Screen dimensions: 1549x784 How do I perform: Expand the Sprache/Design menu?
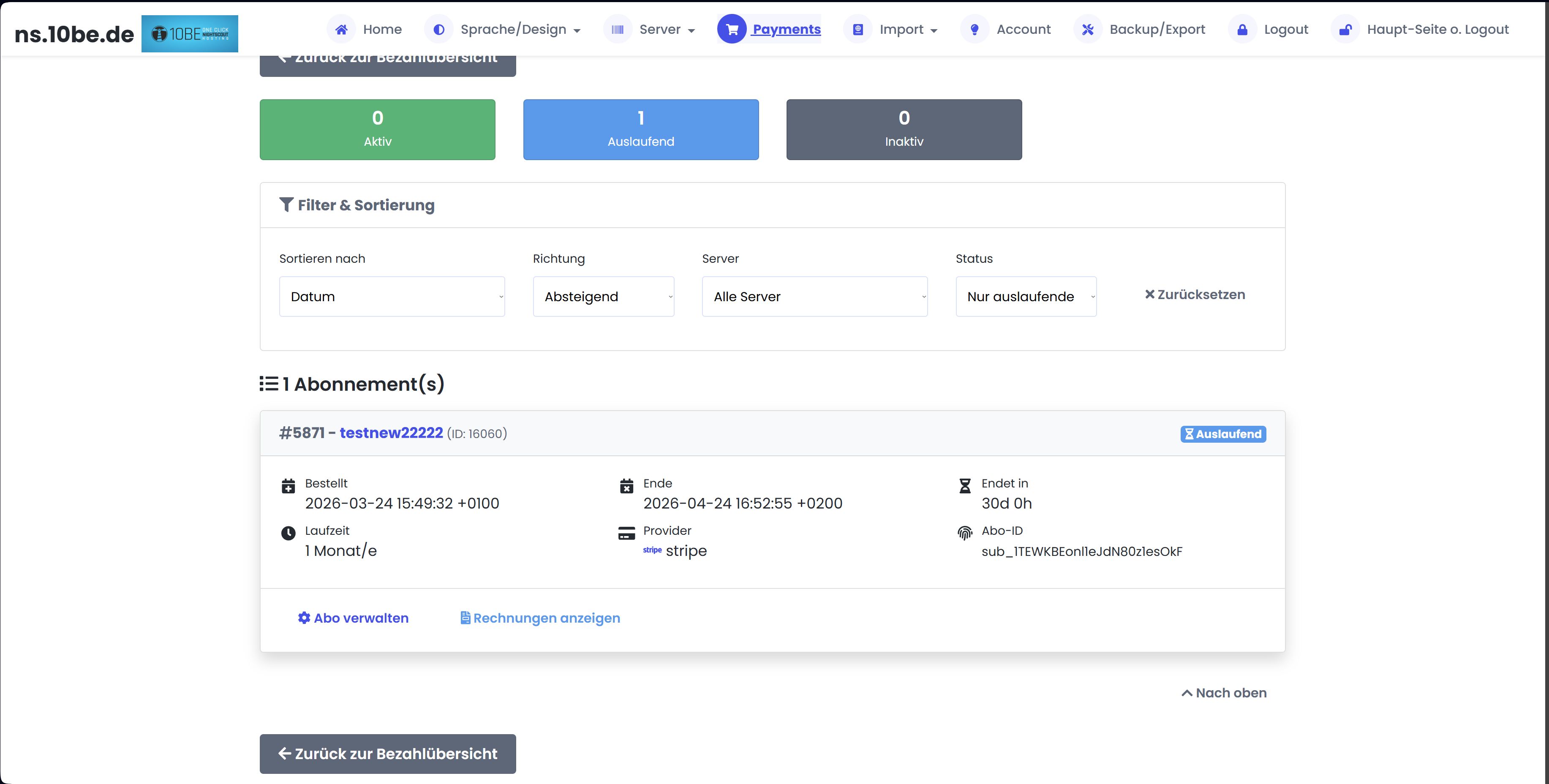512,30
